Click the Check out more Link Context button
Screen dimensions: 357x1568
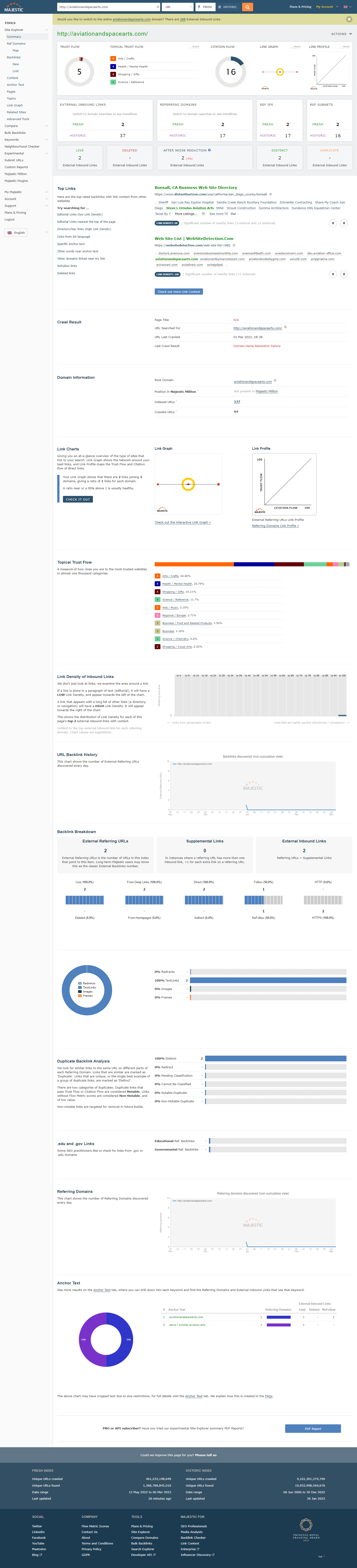click(178, 292)
